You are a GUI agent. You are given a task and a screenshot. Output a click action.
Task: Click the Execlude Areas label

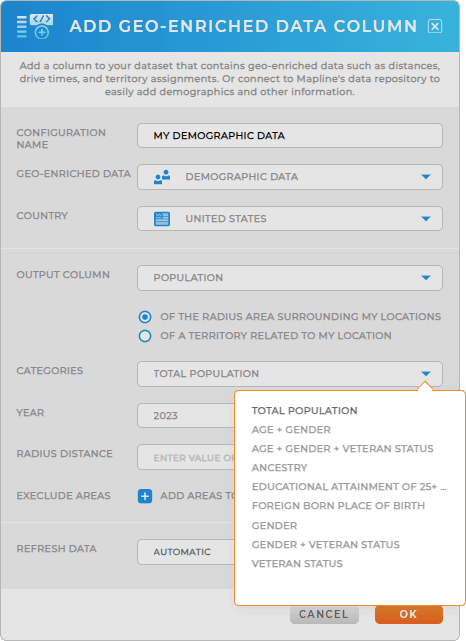click(x=63, y=496)
